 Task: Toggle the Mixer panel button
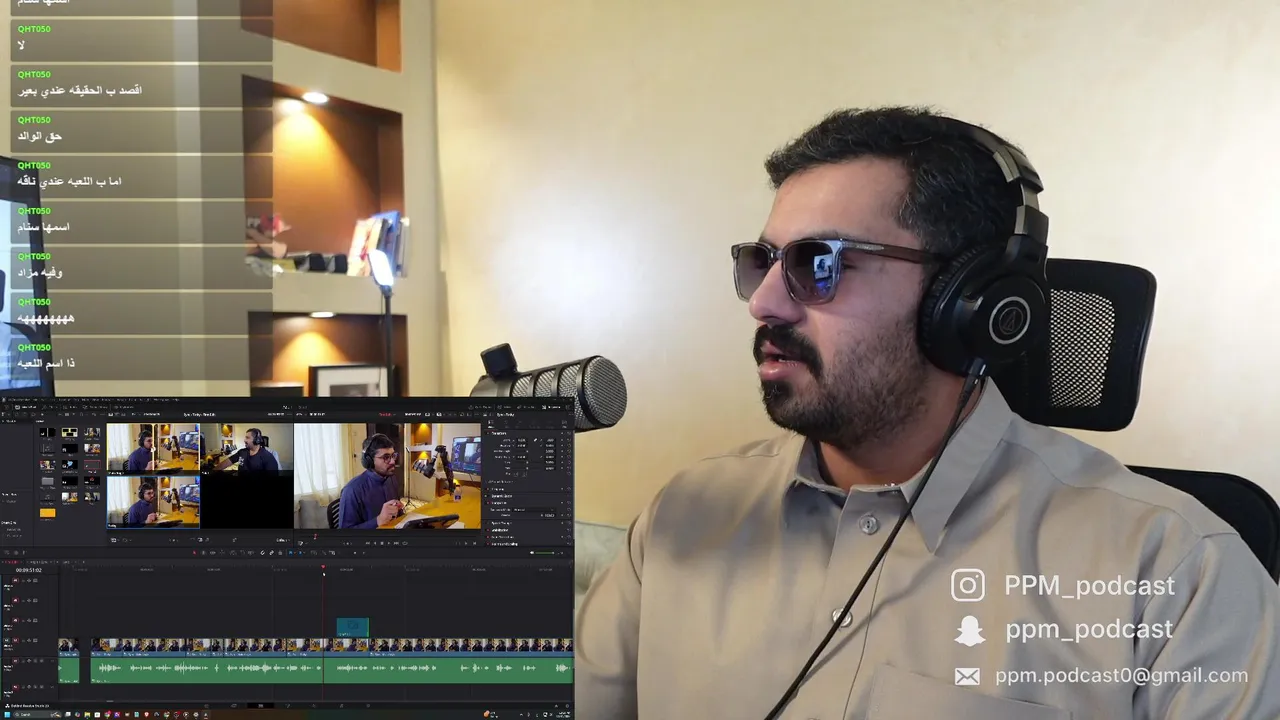[504, 407]
